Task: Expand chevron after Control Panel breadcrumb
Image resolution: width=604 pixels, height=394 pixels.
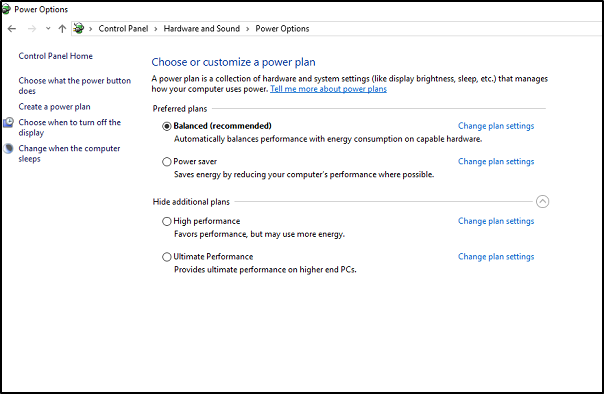Action: [x=156, y=29]
